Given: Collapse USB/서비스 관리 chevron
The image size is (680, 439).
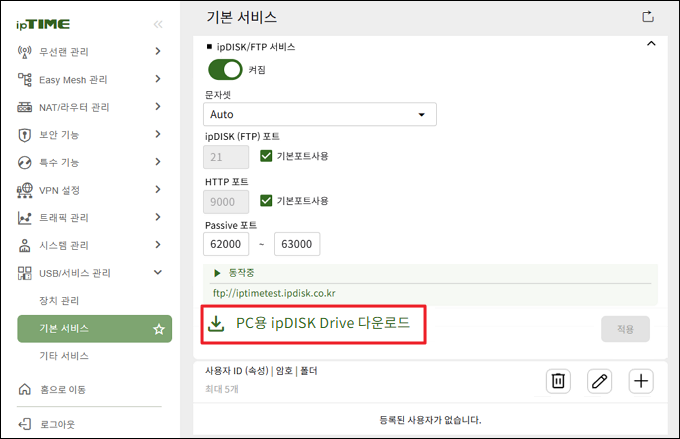Looking at the screenshot, I should pos(158,272).
